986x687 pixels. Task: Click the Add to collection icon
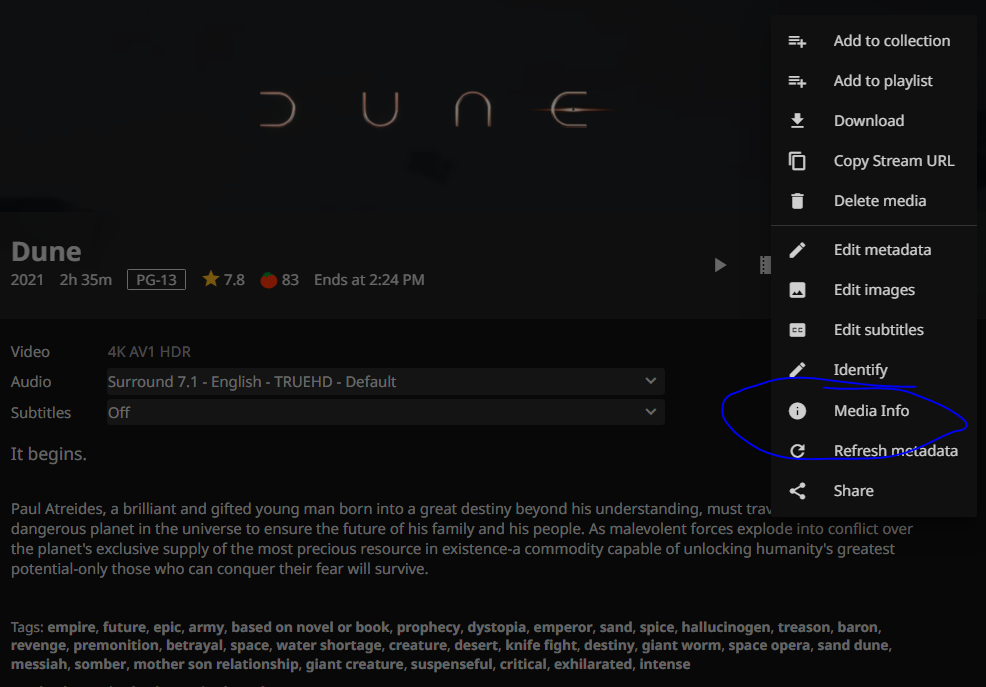pyautogui.click(x=797, y=41)
